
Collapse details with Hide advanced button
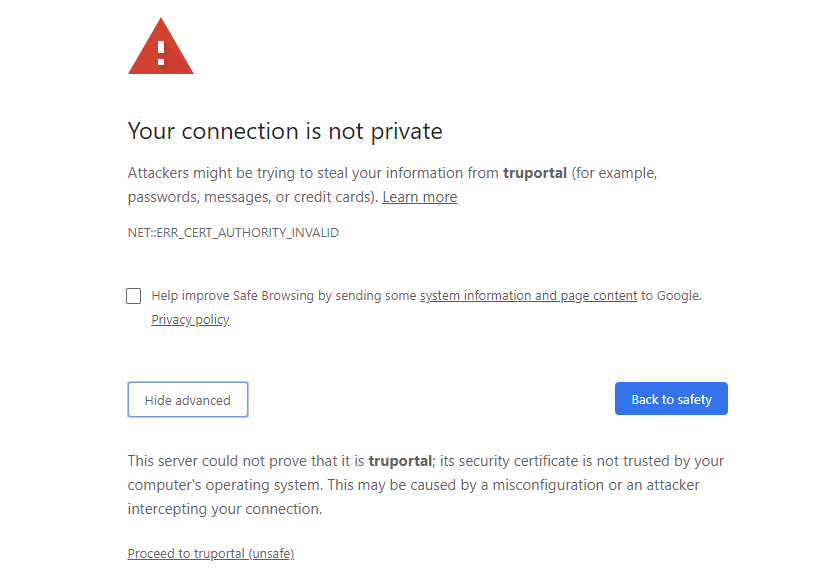pos(188,400)
